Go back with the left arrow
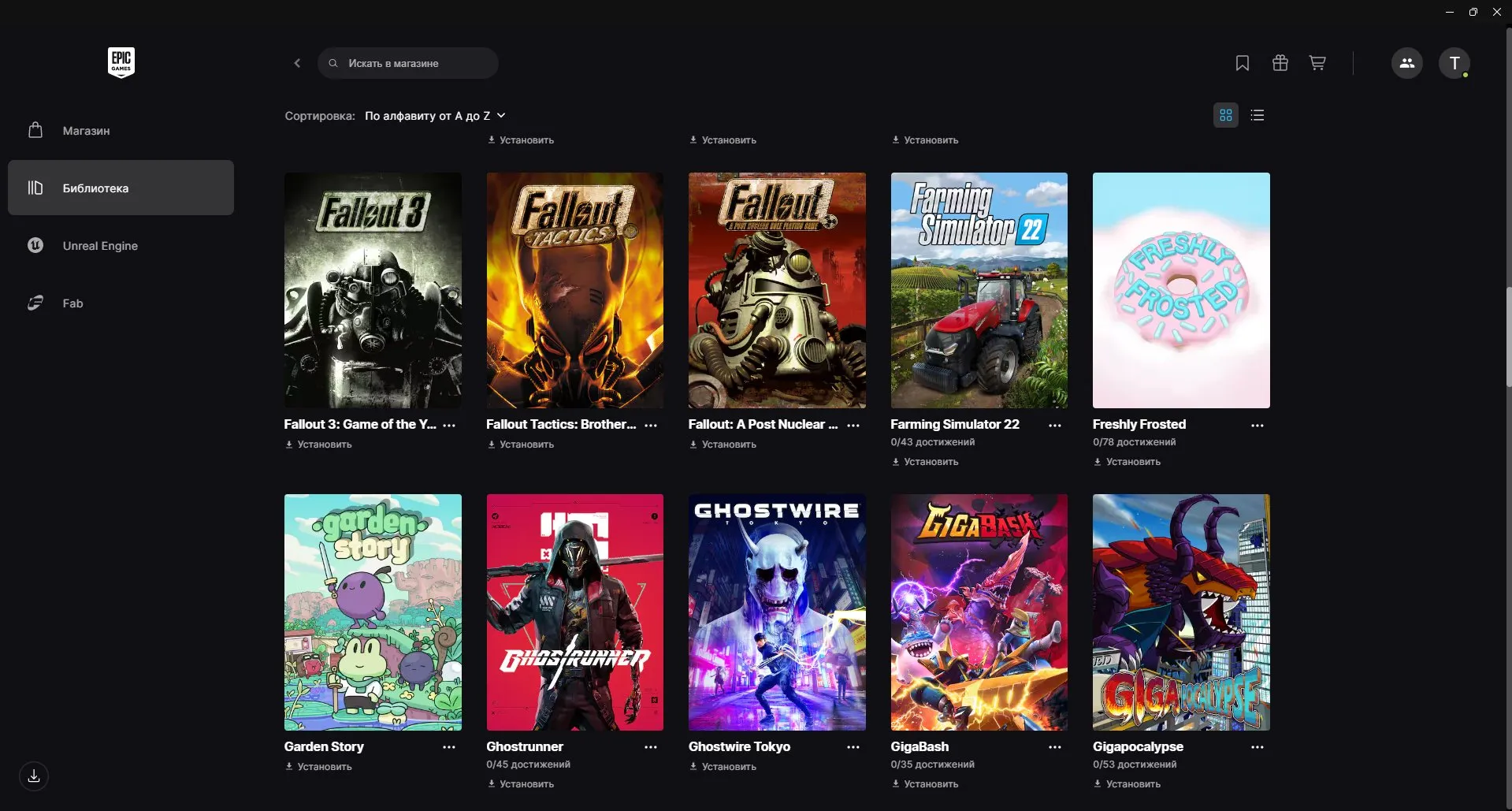This screenshot has width=1512, height=811. coord(297,63)
